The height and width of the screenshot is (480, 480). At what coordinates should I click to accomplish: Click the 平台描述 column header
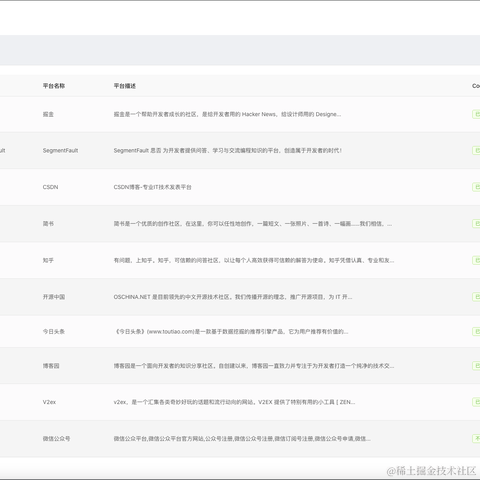point(125,86)
